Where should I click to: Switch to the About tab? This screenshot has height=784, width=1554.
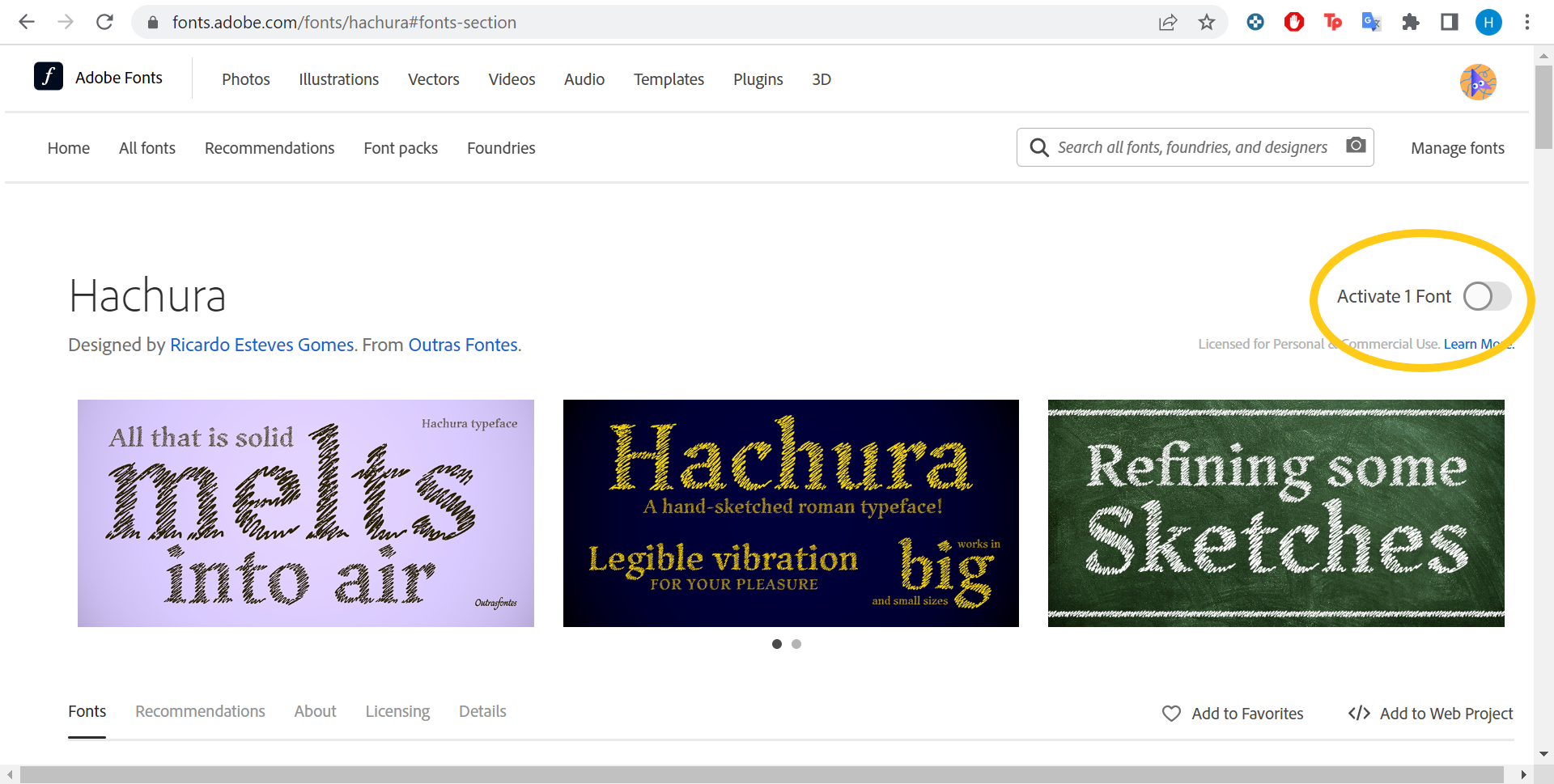click(x=315, y=711)
